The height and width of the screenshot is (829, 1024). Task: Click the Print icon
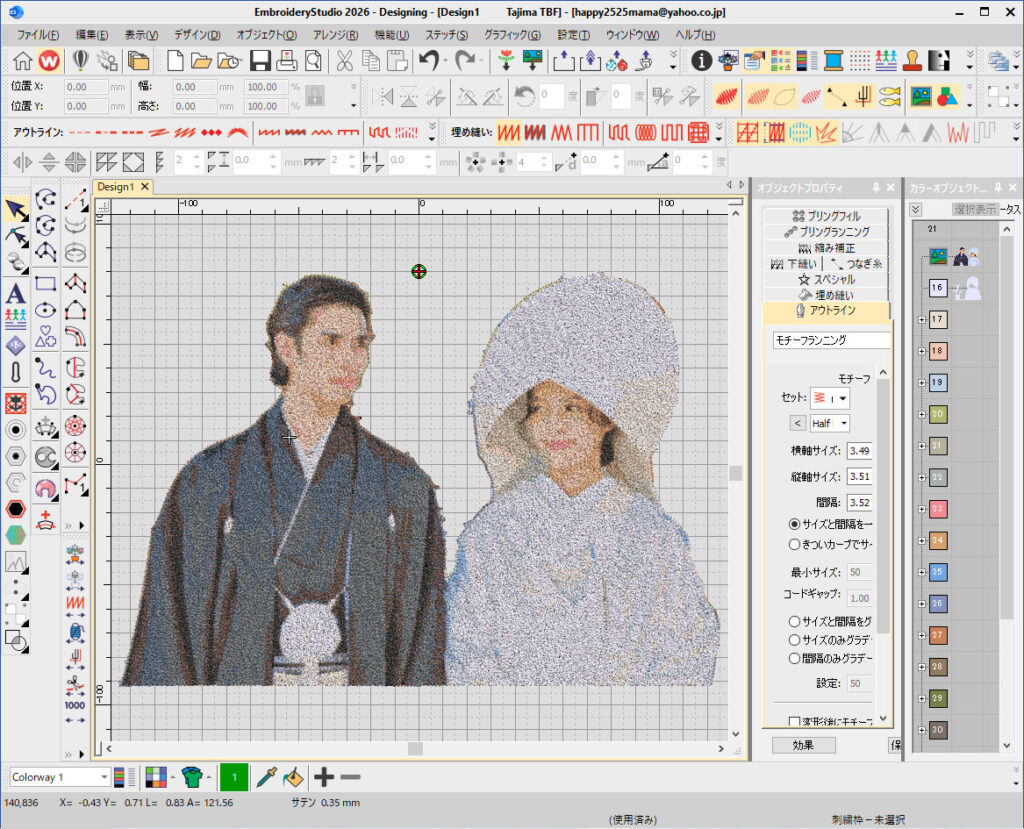coord(286,61)
